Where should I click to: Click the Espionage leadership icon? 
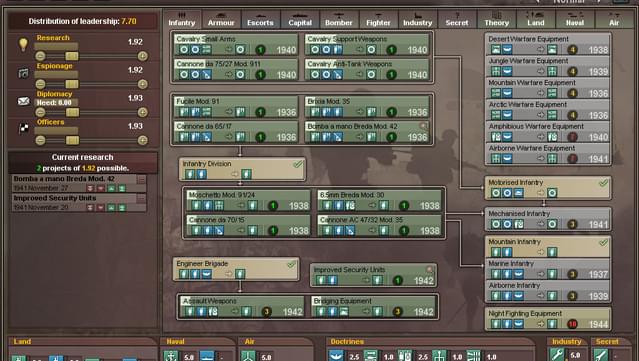click(24, 73)
